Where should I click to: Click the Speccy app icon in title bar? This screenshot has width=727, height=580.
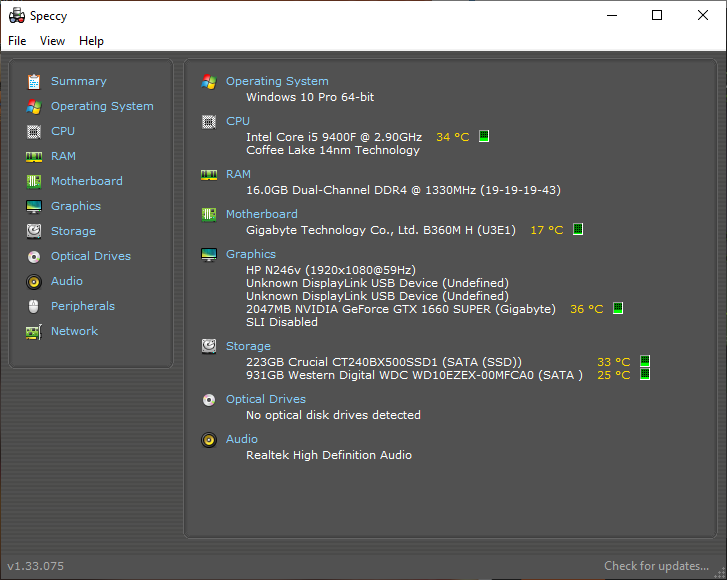coord(17,15)
